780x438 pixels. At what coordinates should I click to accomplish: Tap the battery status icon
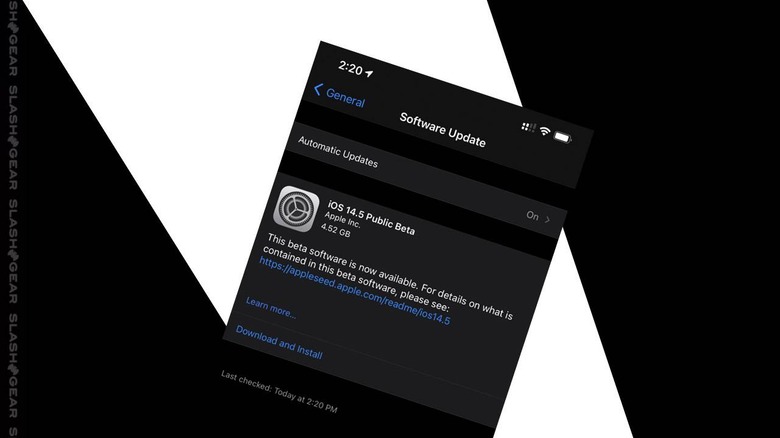[x=563, y=136]
